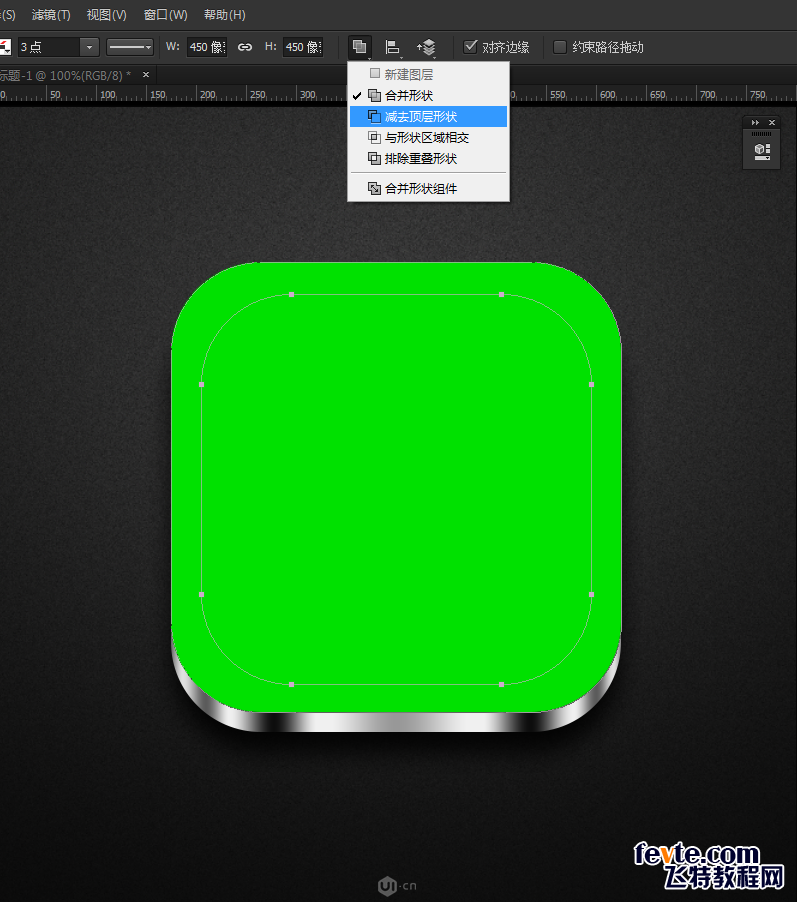Open the path alignment options icon
The width and height of the screenshot is (797, 902).
393,47
